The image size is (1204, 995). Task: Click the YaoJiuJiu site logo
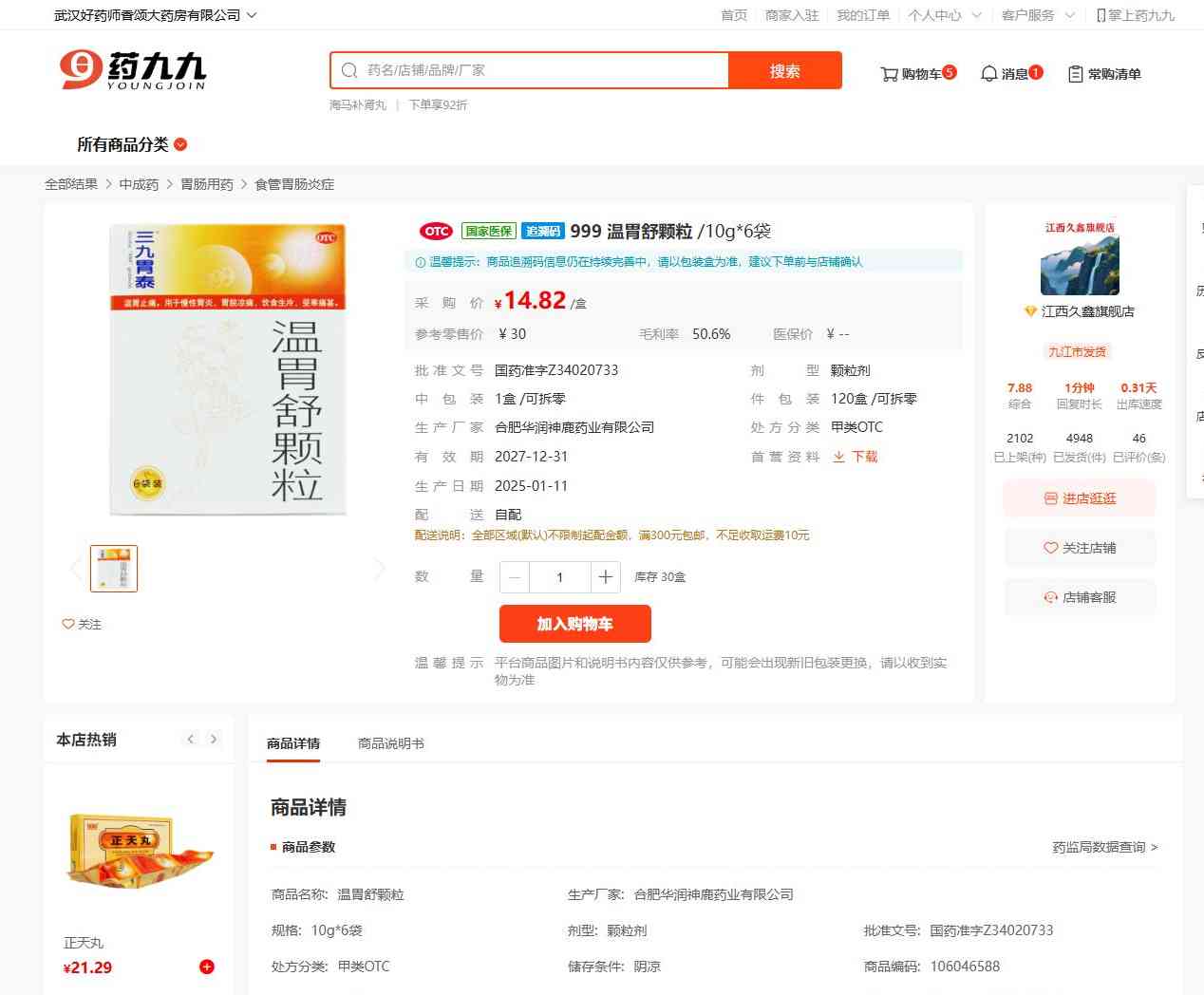point(133,70)
